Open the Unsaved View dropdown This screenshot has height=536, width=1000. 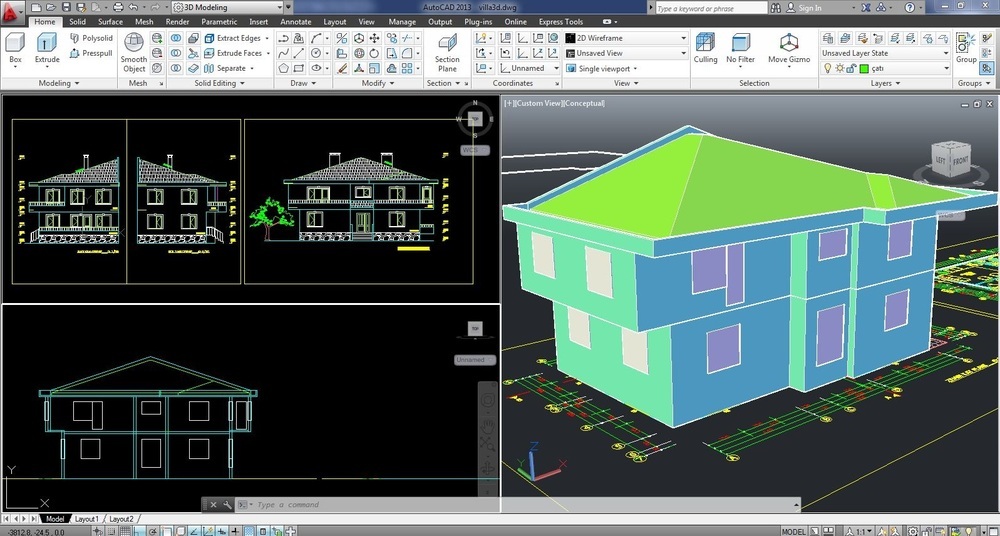(x=626, y=53)
